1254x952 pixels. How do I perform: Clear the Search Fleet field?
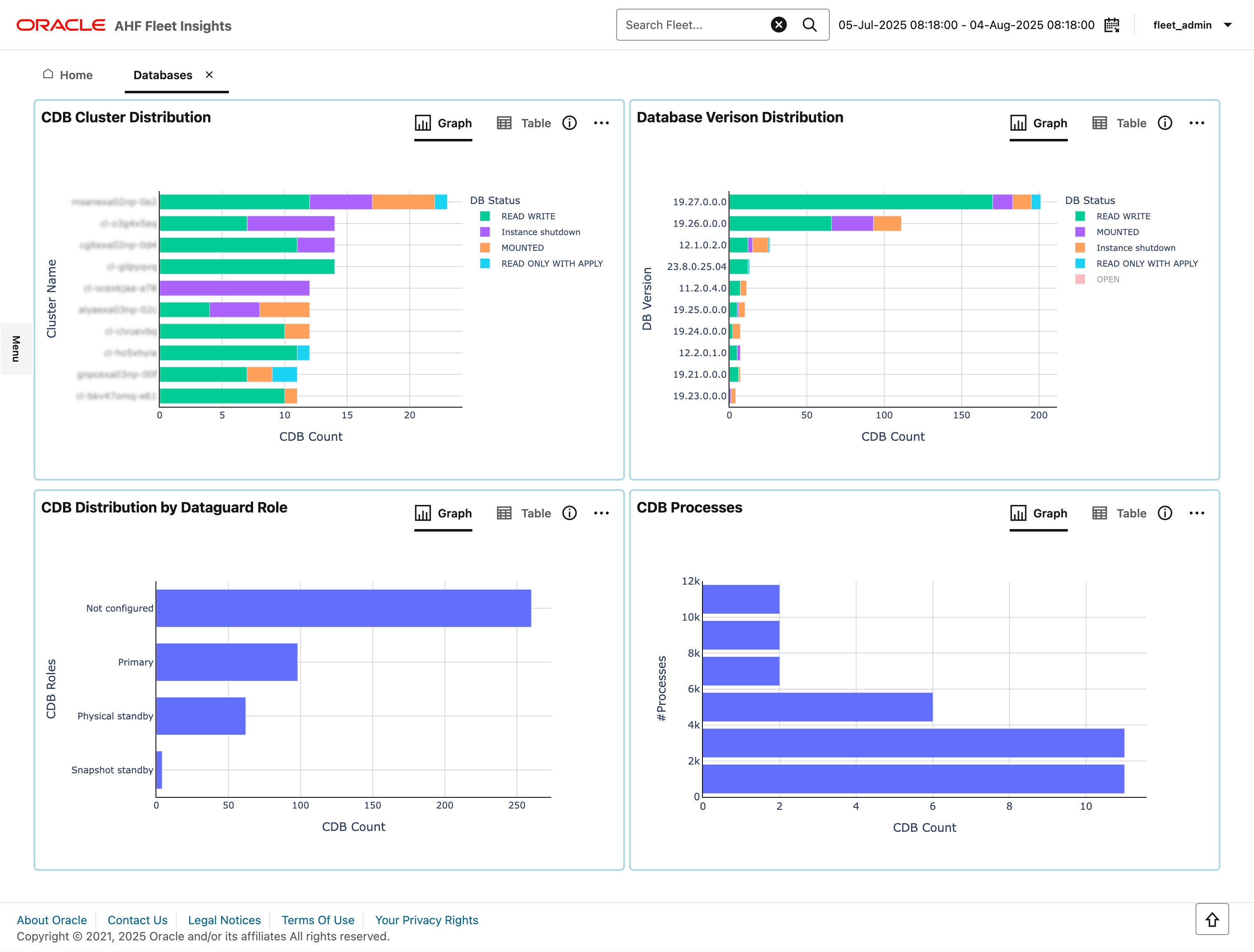click(x=778, y=25)
